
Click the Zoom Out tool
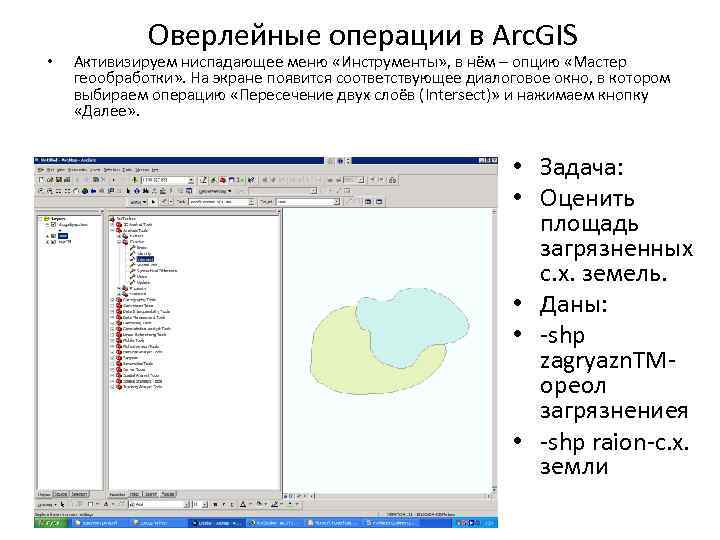(50, 191)
